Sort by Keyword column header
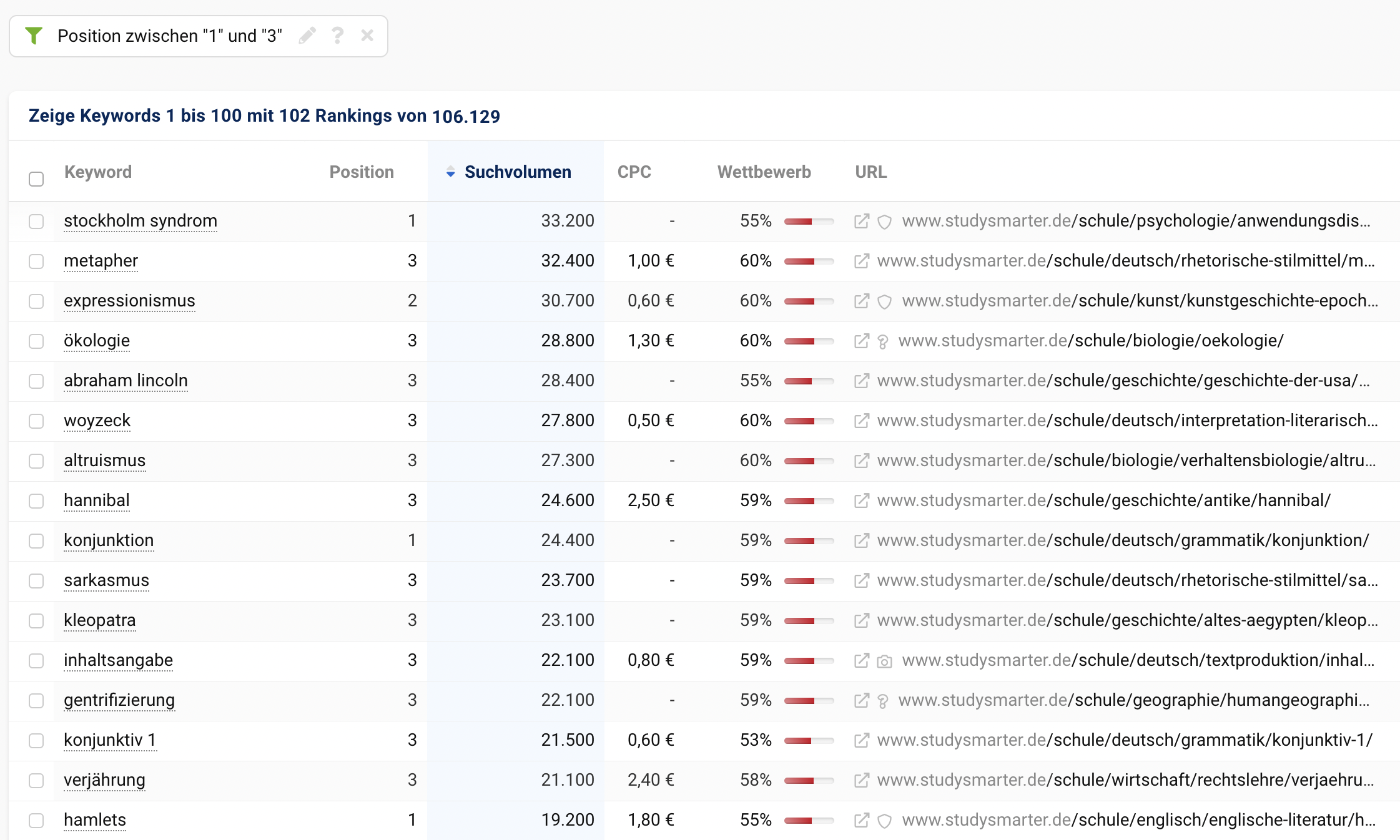Viewport: 1400px width, 840px height. tap(98, 172)
